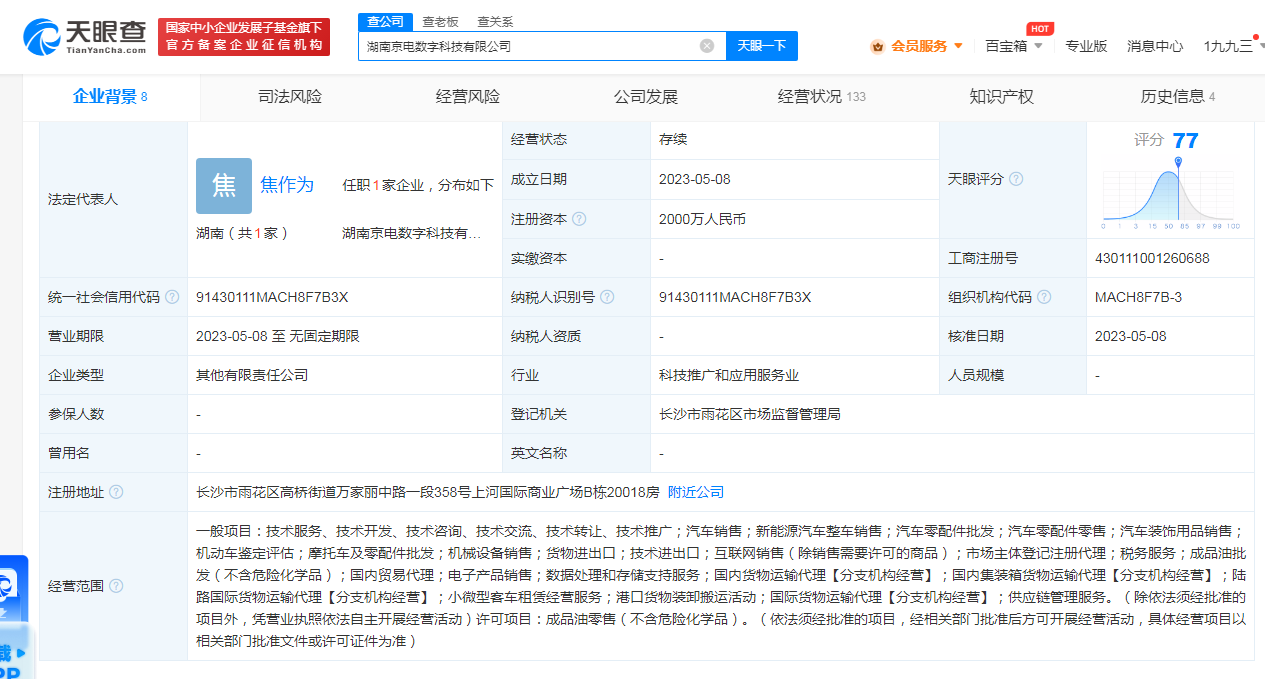Click the 登记机关 value 长沙市雨花区市场监督管理局
Image resolution: width=1265 pixels, height=679 pixels.
[x=750, y=414]
